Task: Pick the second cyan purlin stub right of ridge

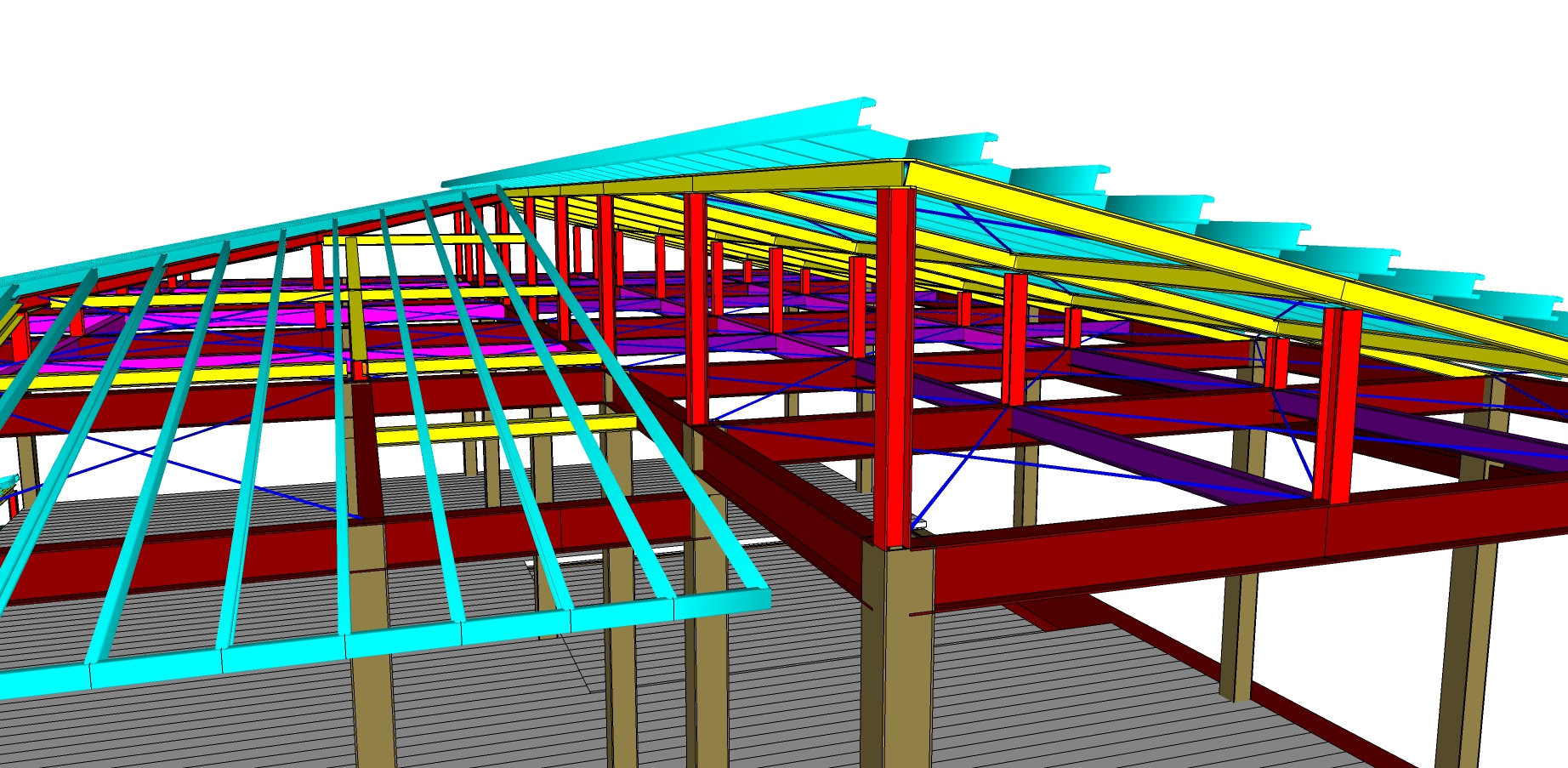Action: [1054, 177]
